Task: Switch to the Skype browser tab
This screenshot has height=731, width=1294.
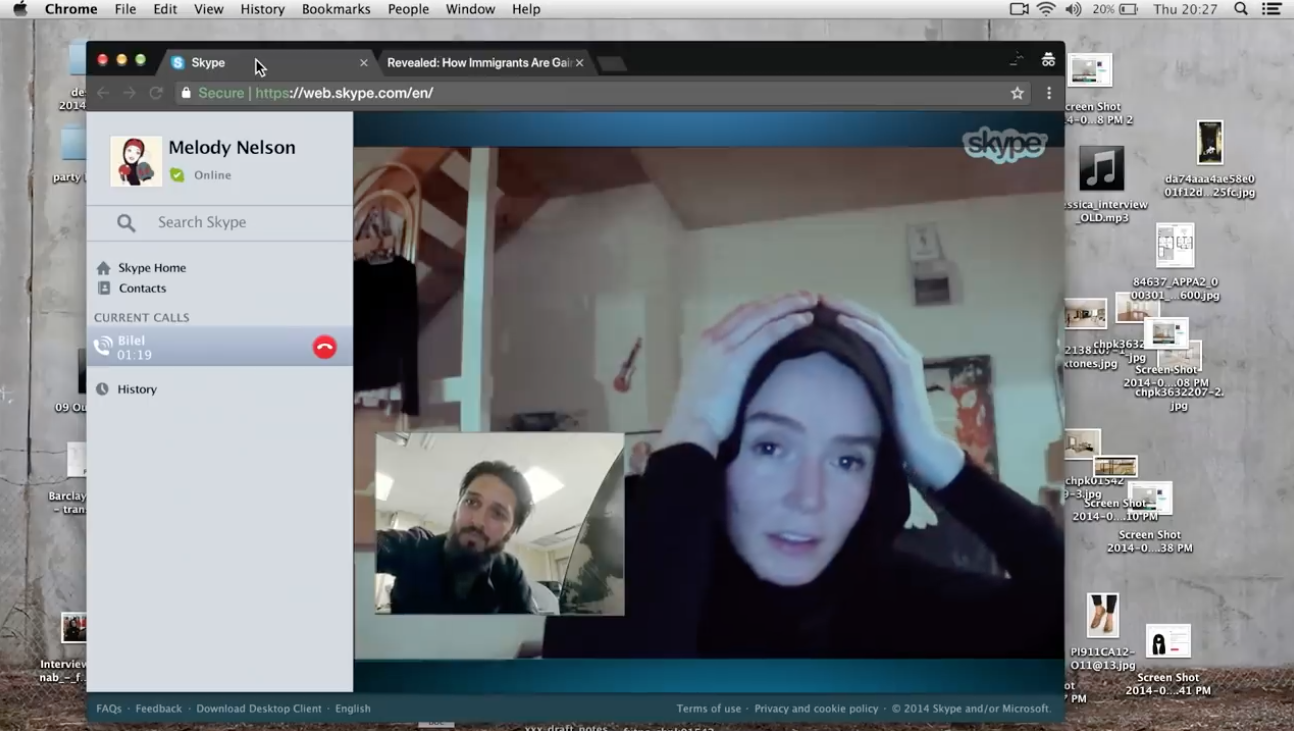Action: click(265, 62)
